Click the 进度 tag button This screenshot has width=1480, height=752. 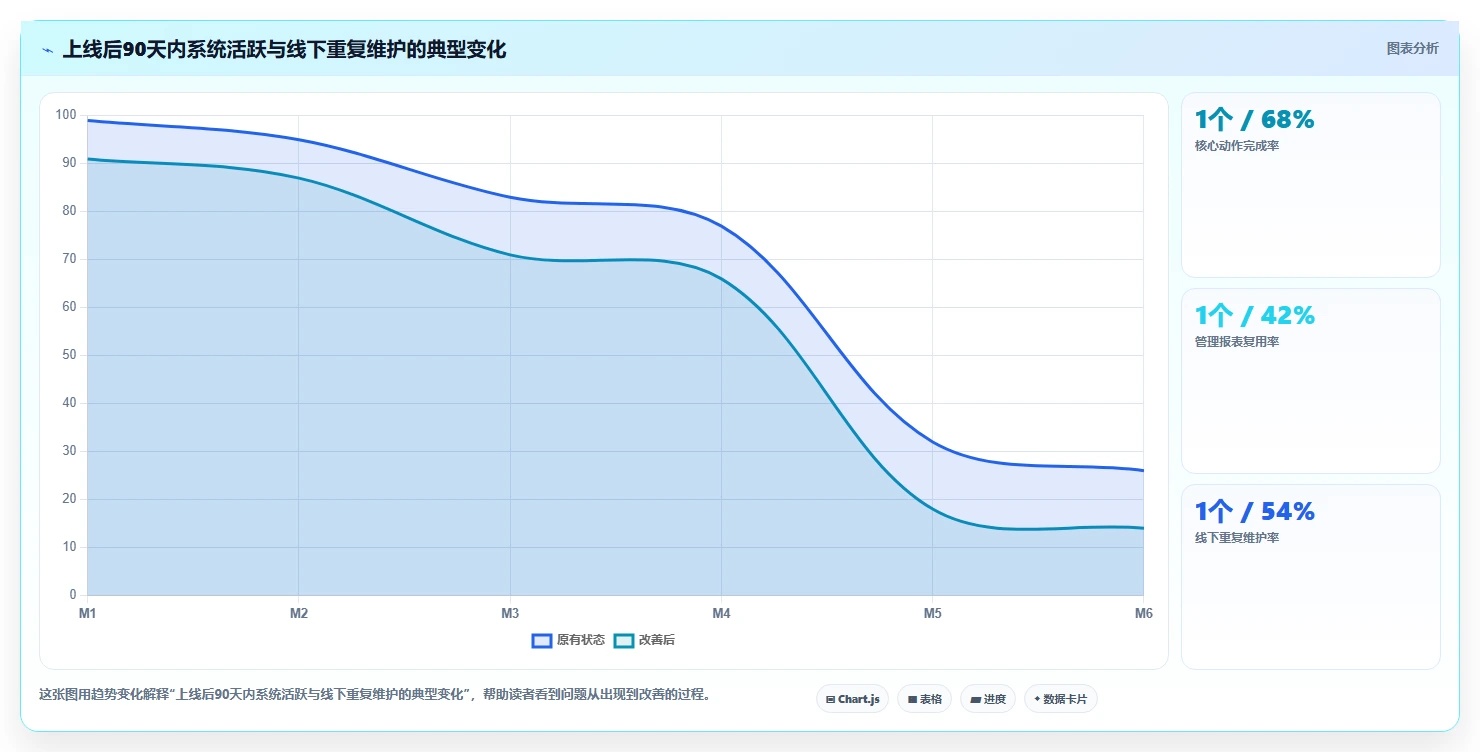click(x=988, y=699)
